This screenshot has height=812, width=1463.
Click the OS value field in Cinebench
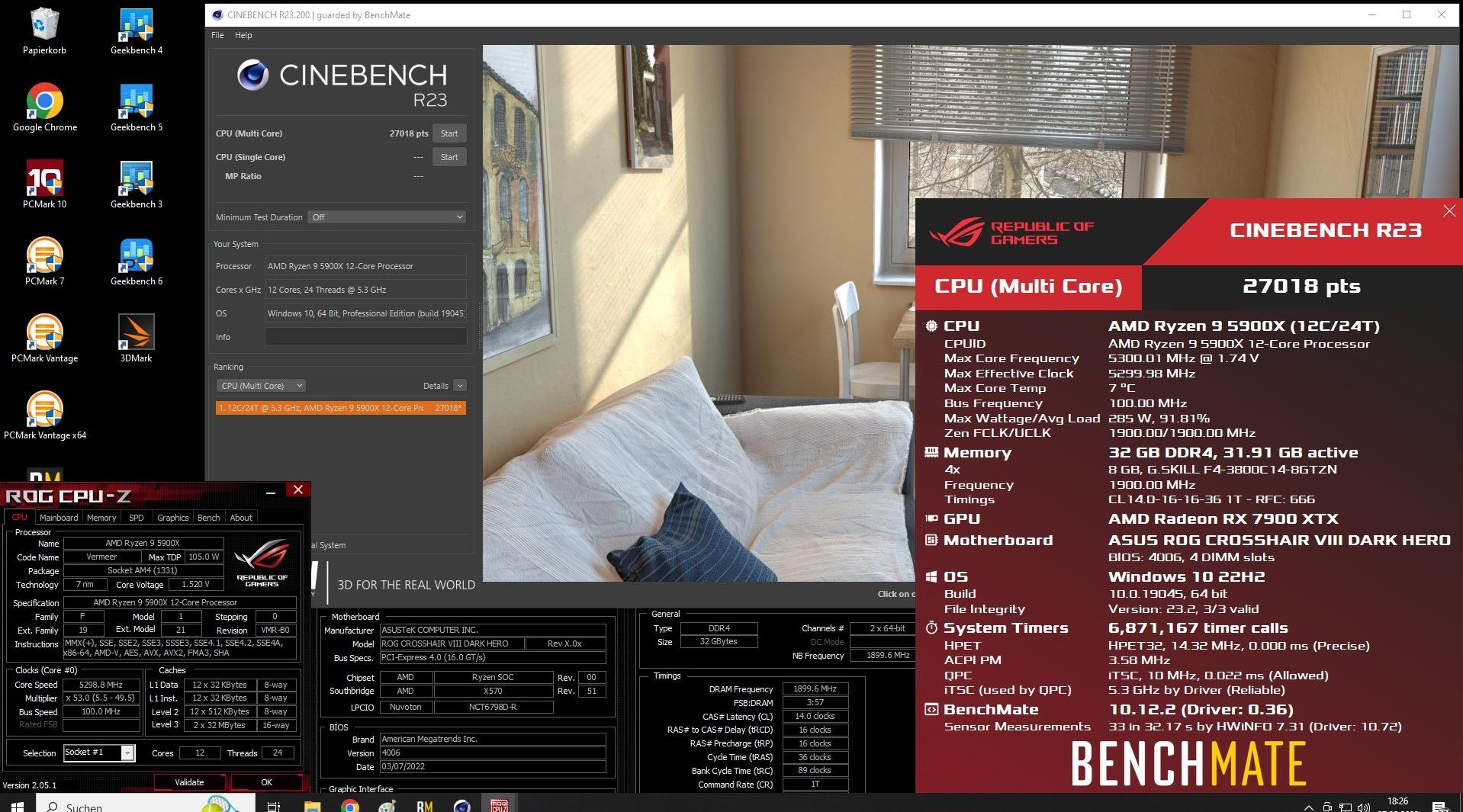click(365, 313)
